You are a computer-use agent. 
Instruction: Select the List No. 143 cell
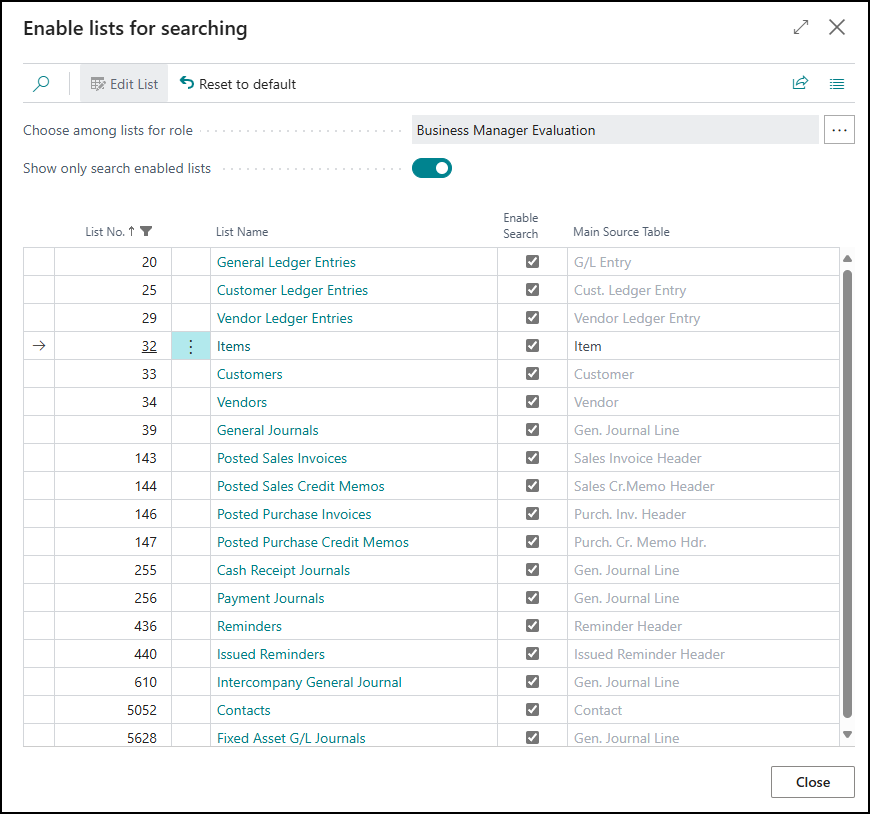(113, 458)
